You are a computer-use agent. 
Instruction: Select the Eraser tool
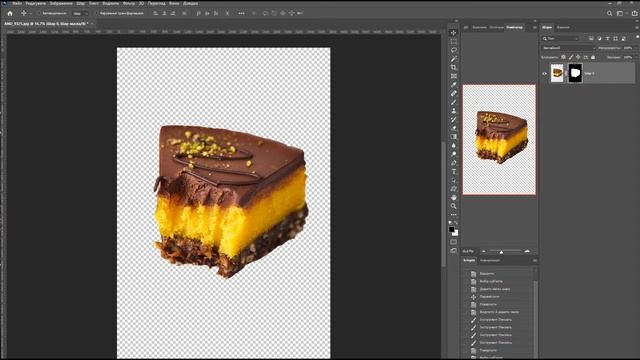[453, 128]
